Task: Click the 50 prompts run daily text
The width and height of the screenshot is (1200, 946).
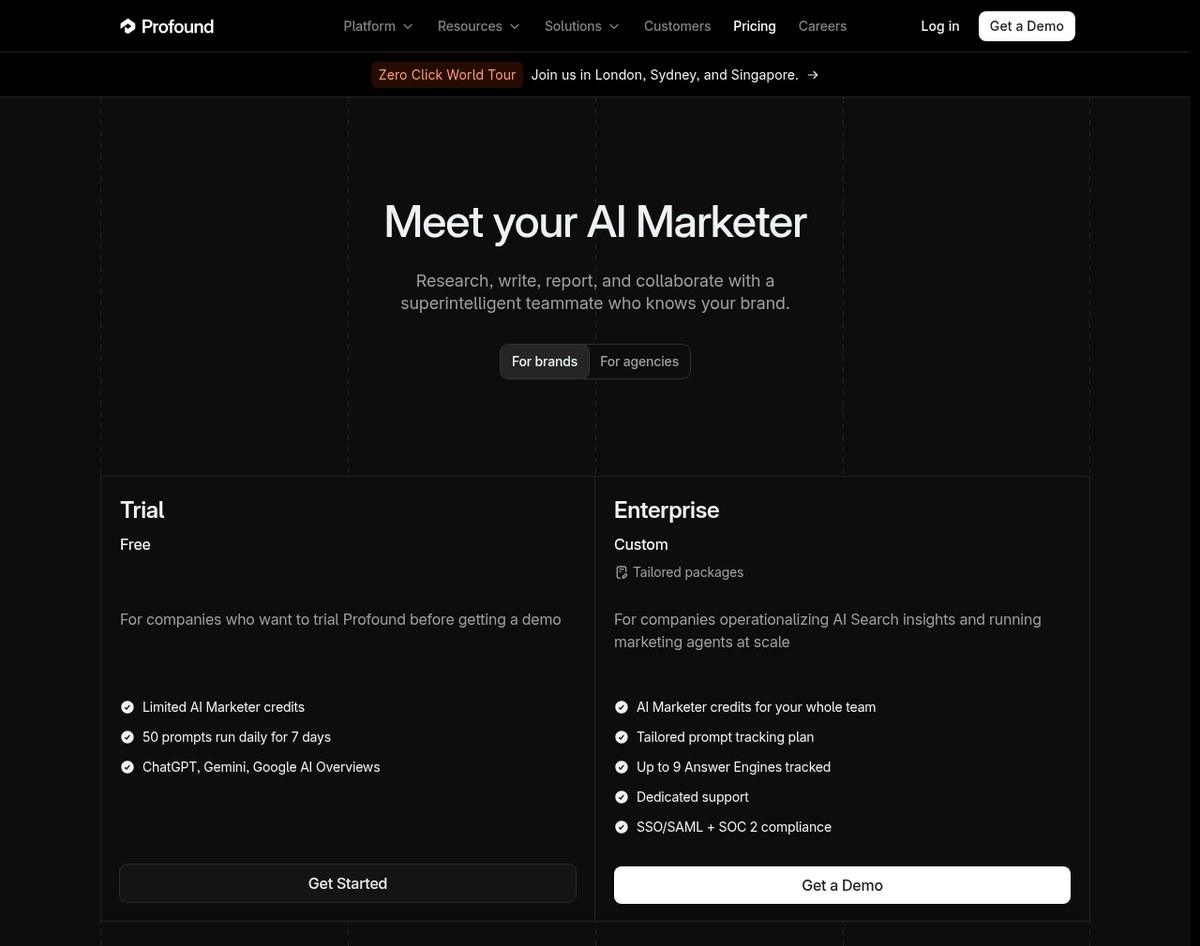Action: (236, 737)
